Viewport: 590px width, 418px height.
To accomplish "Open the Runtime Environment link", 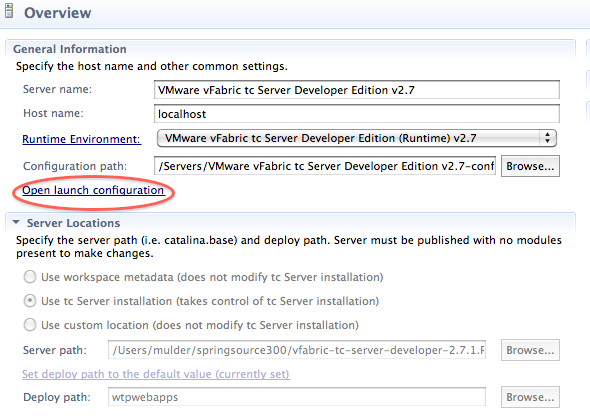I will (x=81, y=139).
